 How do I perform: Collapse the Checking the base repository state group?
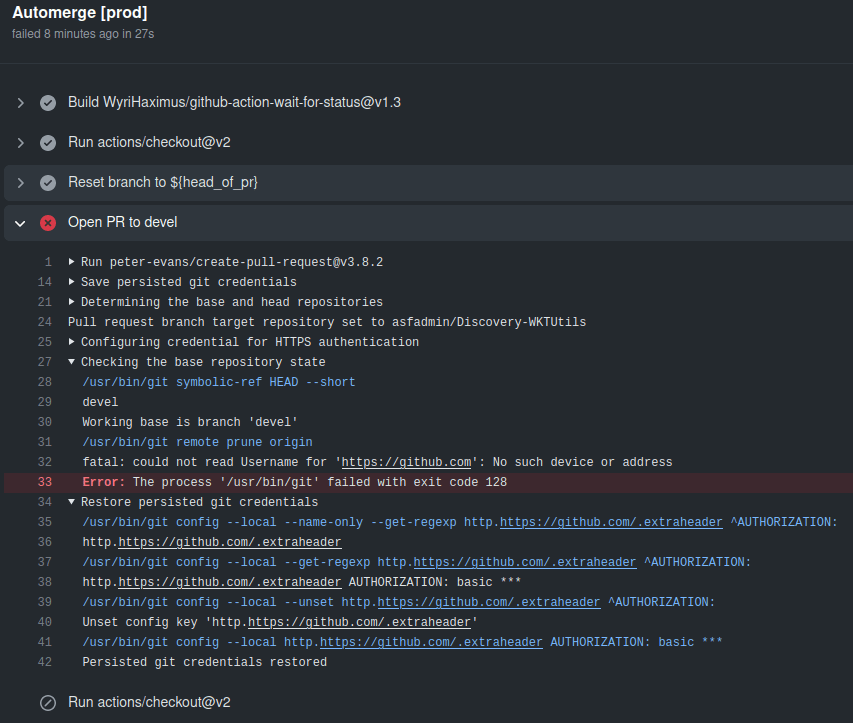(x=70, y=362)
